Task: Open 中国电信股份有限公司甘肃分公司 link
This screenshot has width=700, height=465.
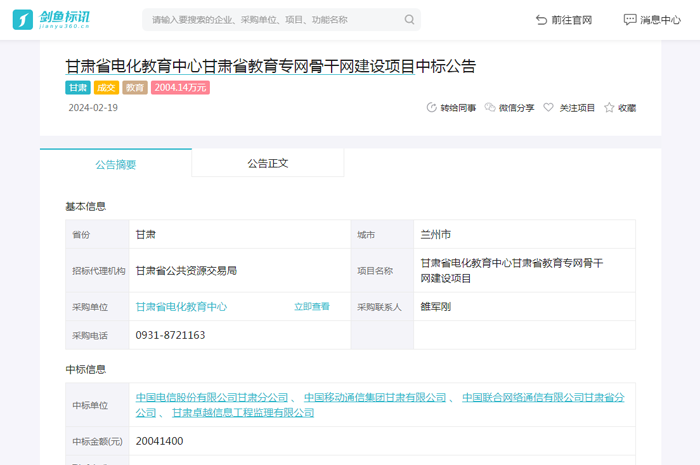Action: click(x=212, y=397)
